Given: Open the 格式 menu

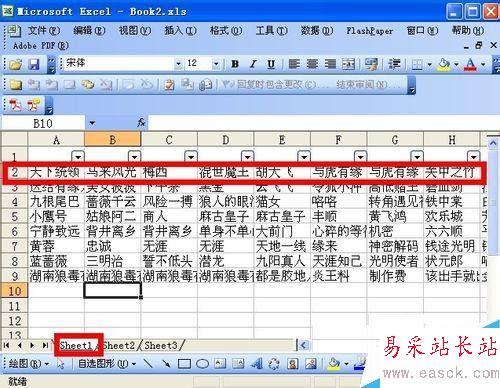Looking at the screenshot, I should click(226, 31).
